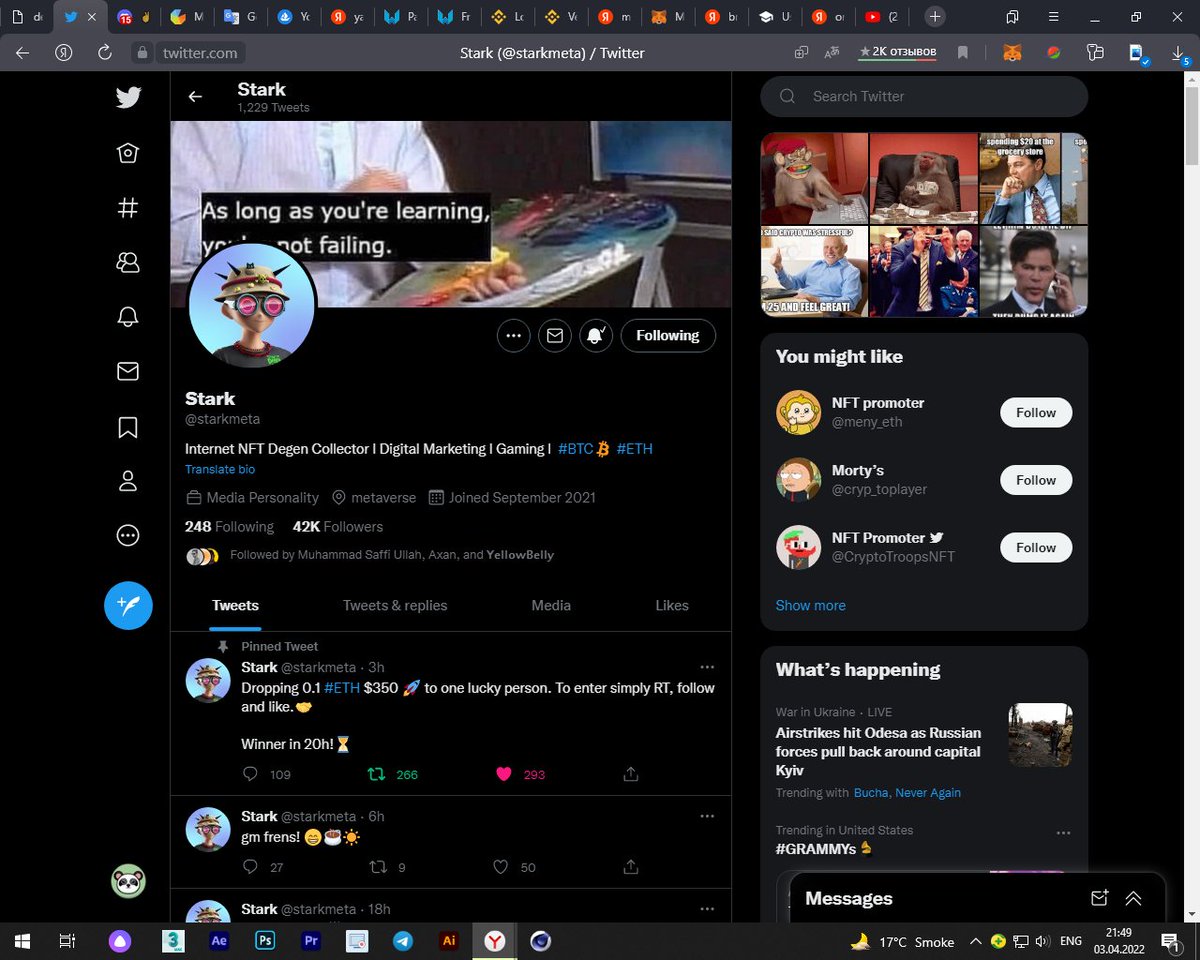View the 248 Following list
Image resolution: width=1200 pixels, height=960 pixels.
tap(229, 526)
